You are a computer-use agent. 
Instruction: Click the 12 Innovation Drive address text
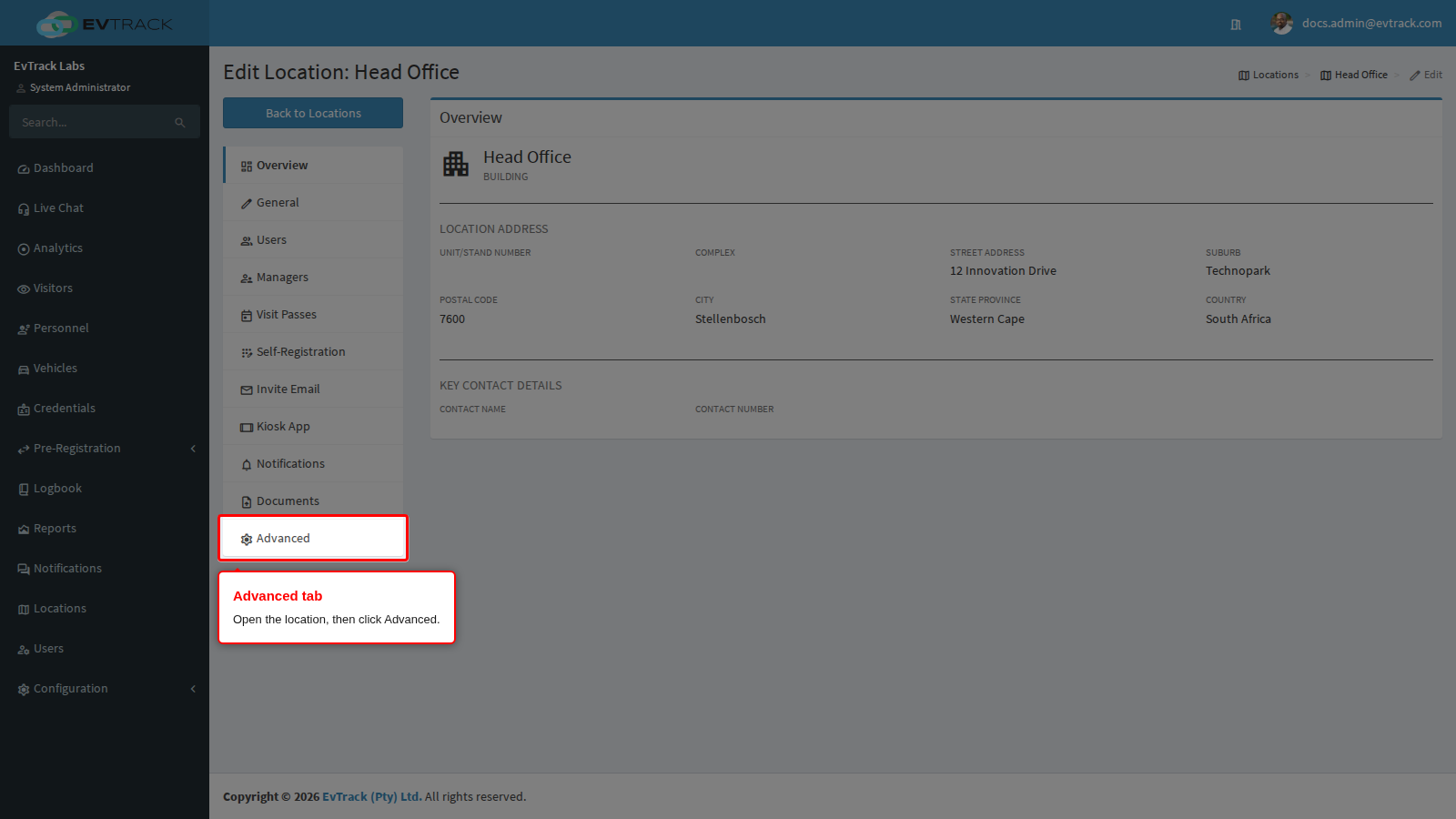(x=1003, y=271)
